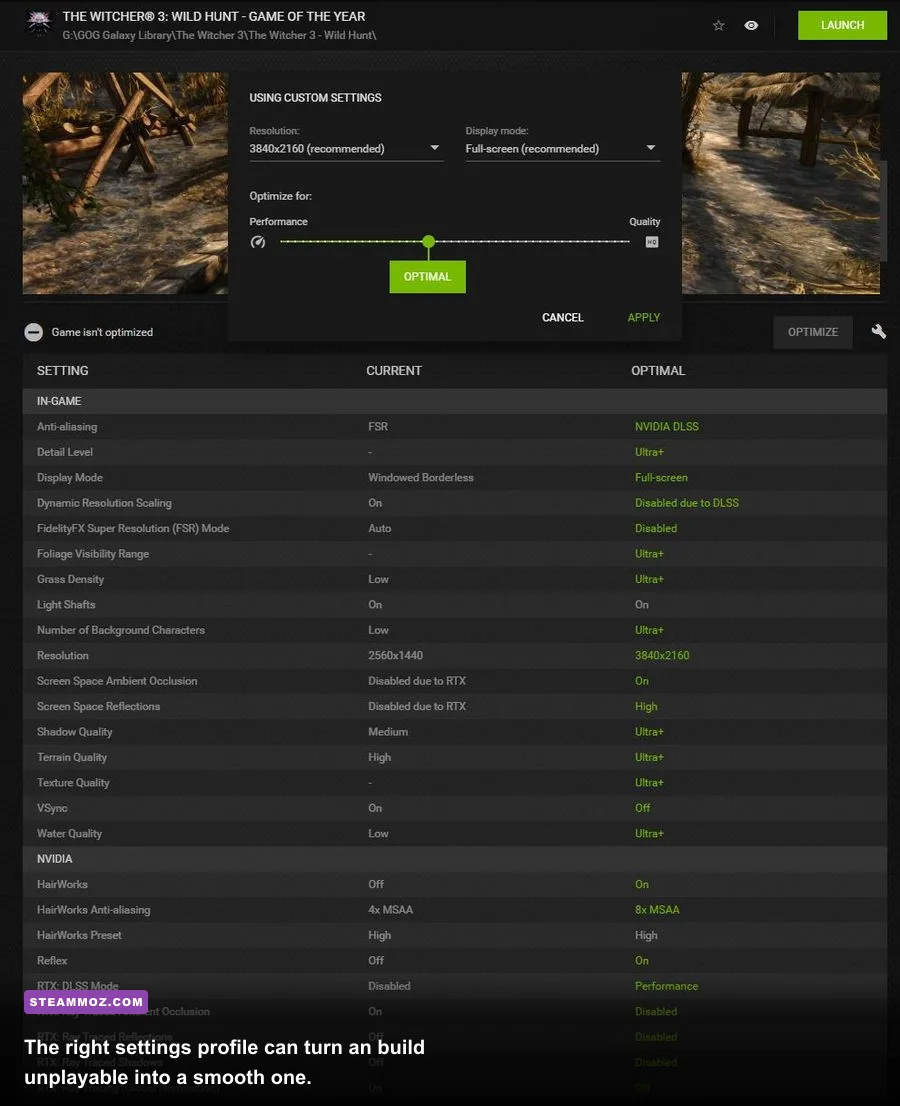Select the Shadow Quality row
Viewport: 900px width, 1106px height.
point(455,731)
